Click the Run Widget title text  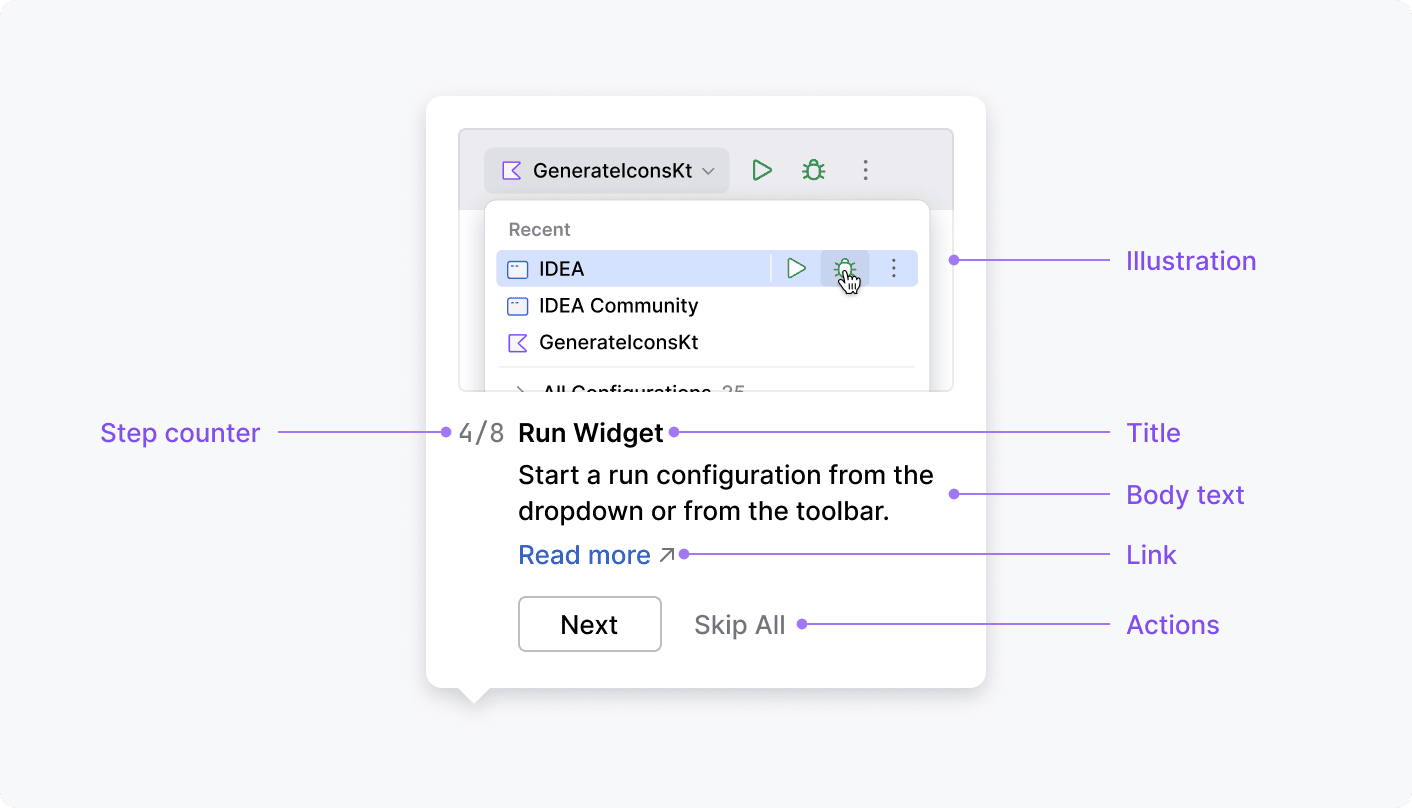coord(590,433)
